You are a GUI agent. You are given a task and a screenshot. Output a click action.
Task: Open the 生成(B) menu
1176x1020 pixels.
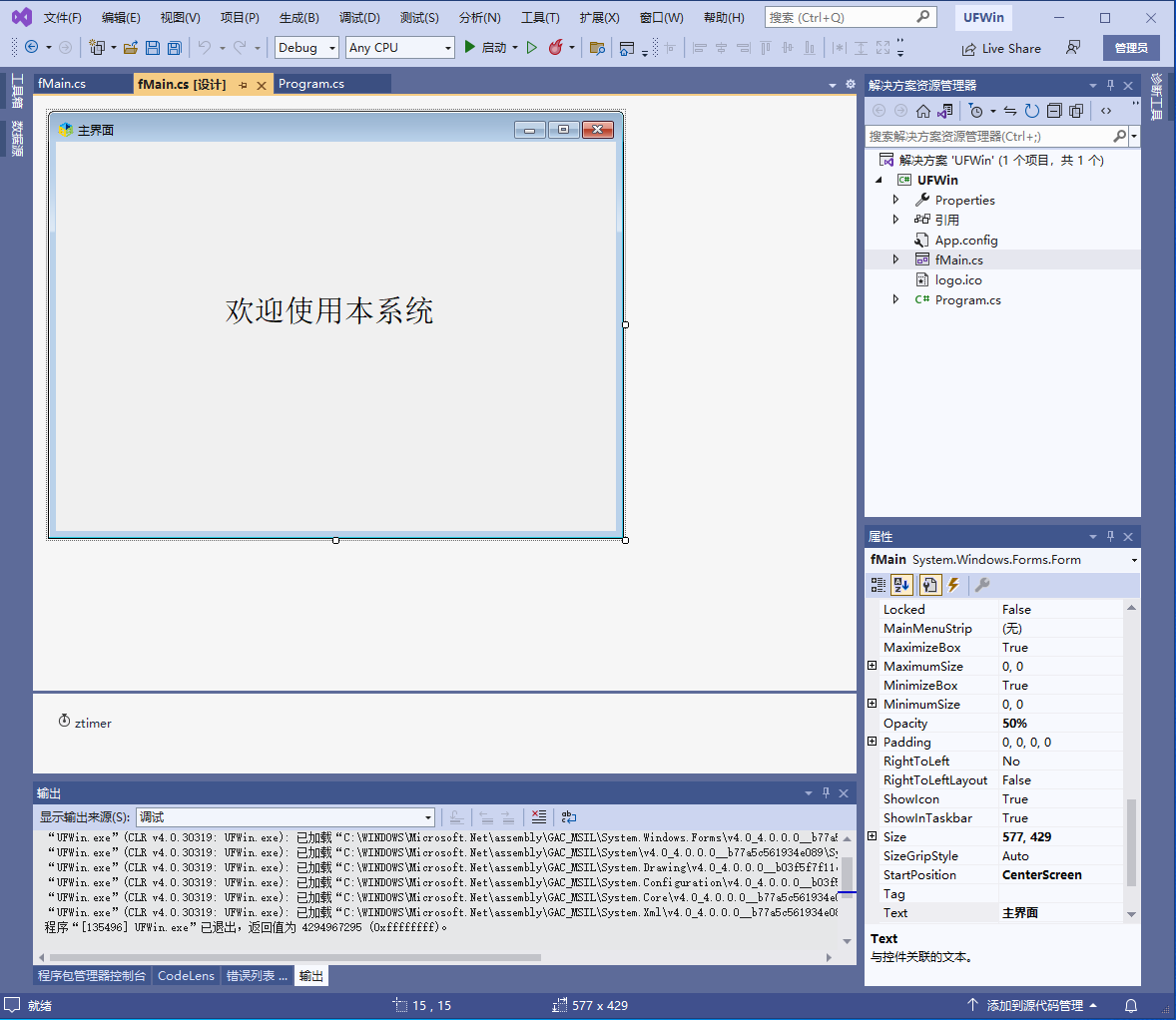pyautogui.click(x=298, y=17)
